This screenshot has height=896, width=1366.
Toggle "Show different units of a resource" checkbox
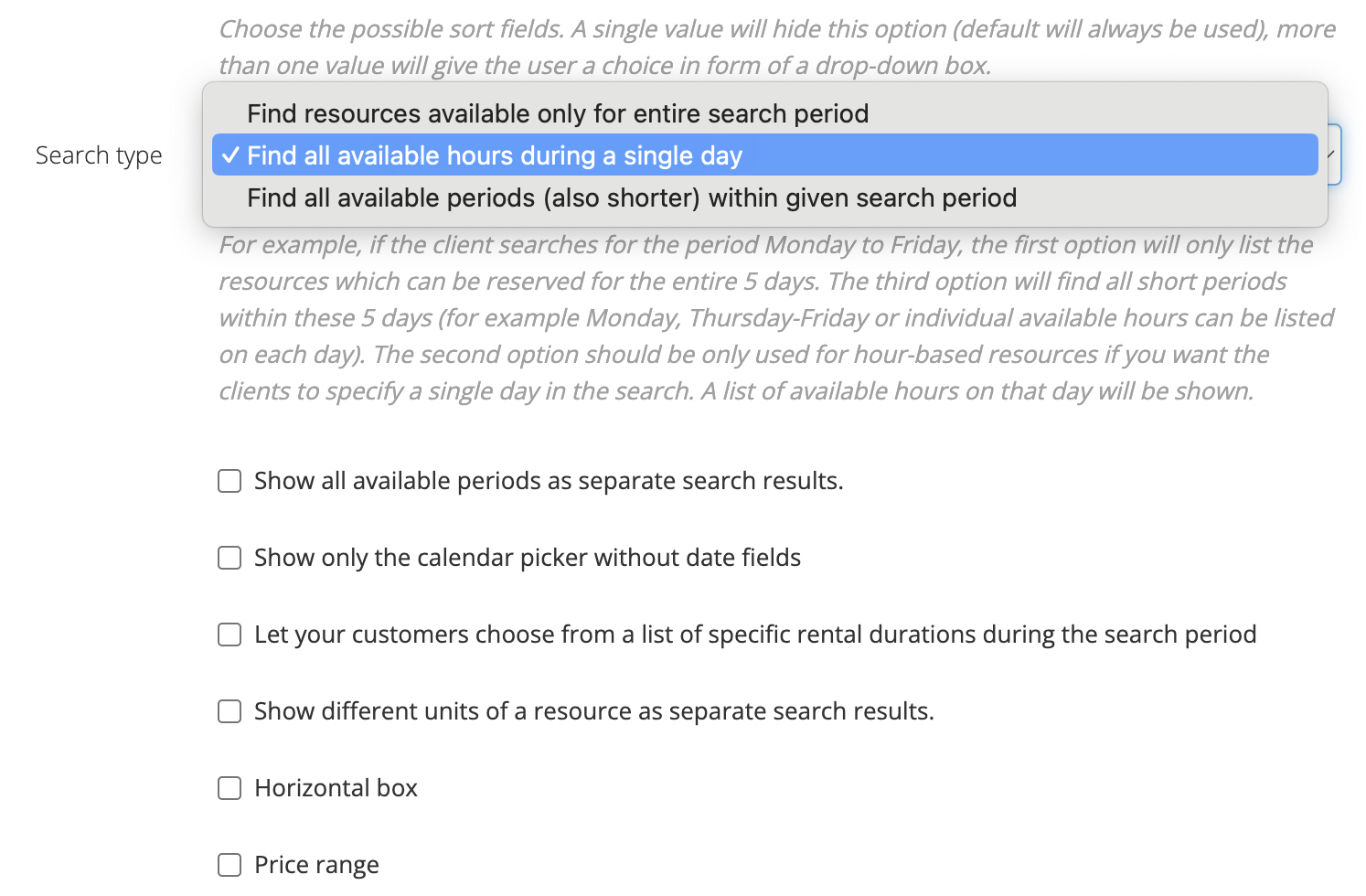[x=229, y=711]
